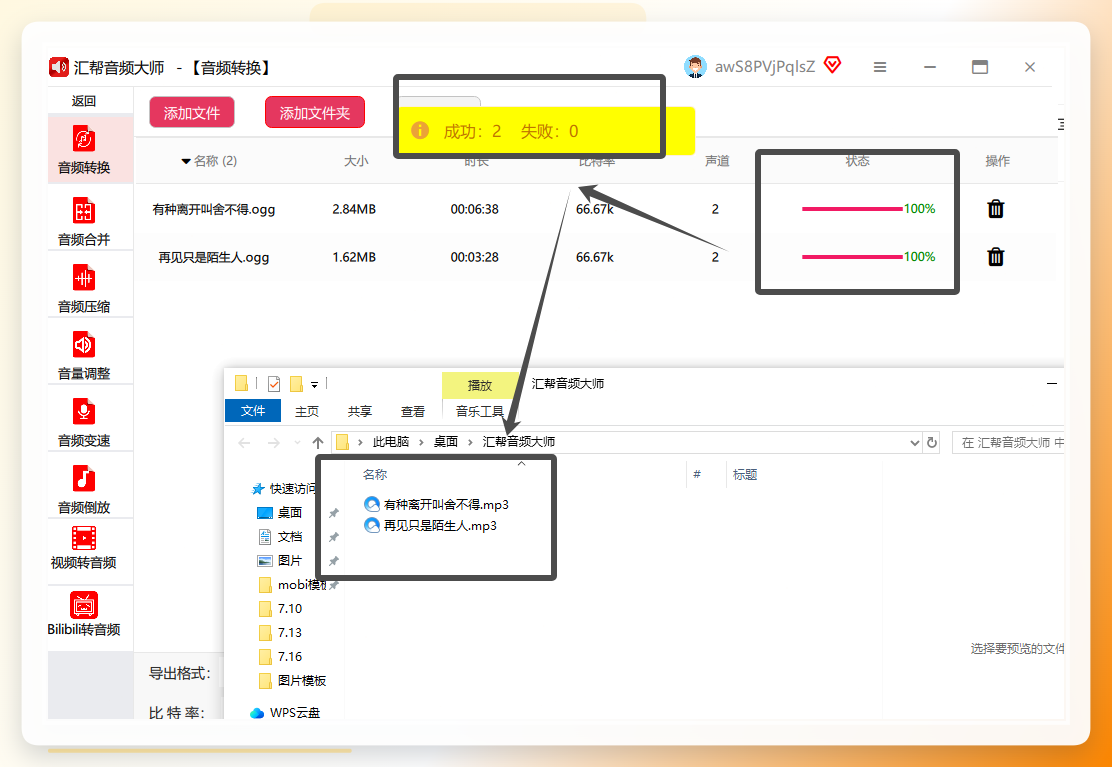Select the 快速访问 star item
The image size is (1112, 767).
tap(284, 489)
